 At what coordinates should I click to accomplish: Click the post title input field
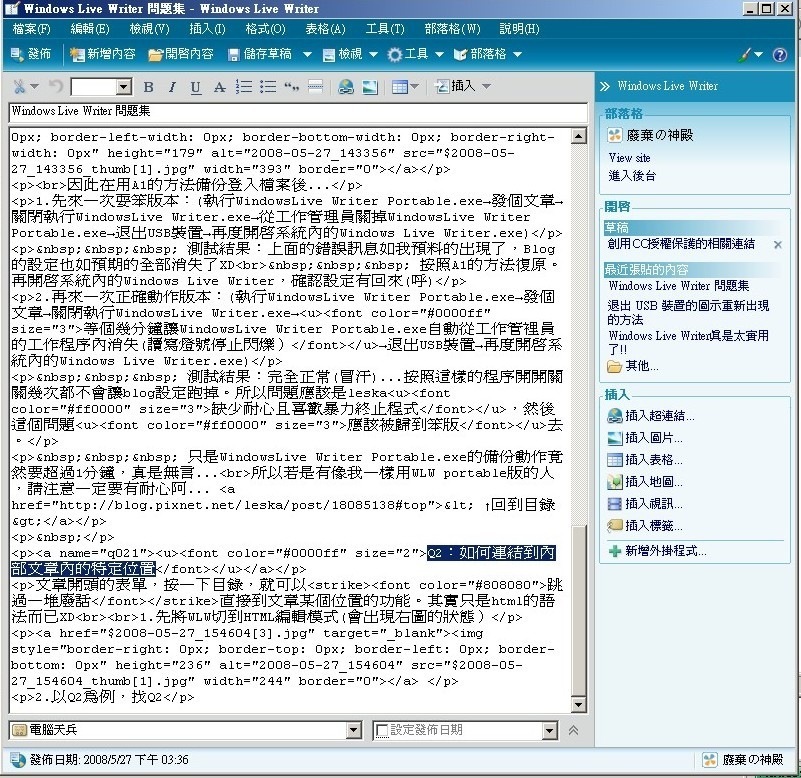click(x=298, y=112)
